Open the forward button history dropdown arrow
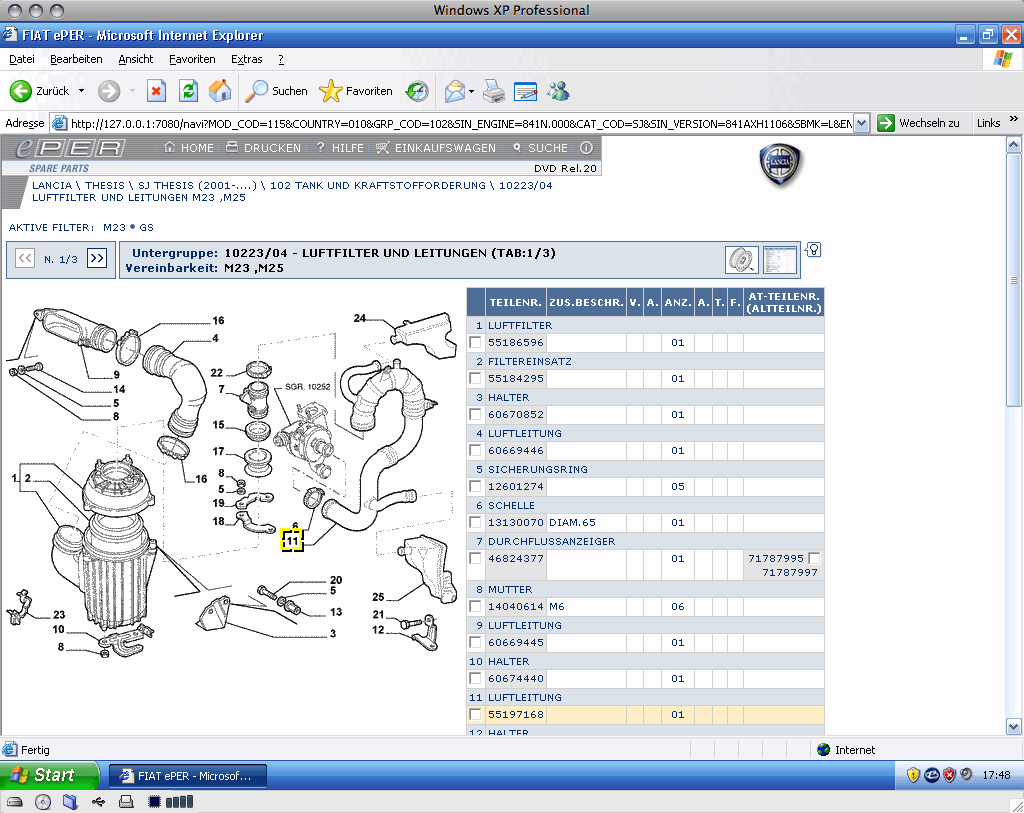 point(132,91)
